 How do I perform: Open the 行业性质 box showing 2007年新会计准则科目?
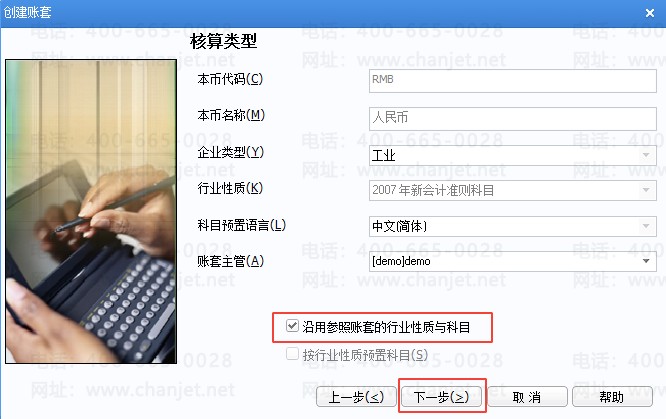coord(513,190)
